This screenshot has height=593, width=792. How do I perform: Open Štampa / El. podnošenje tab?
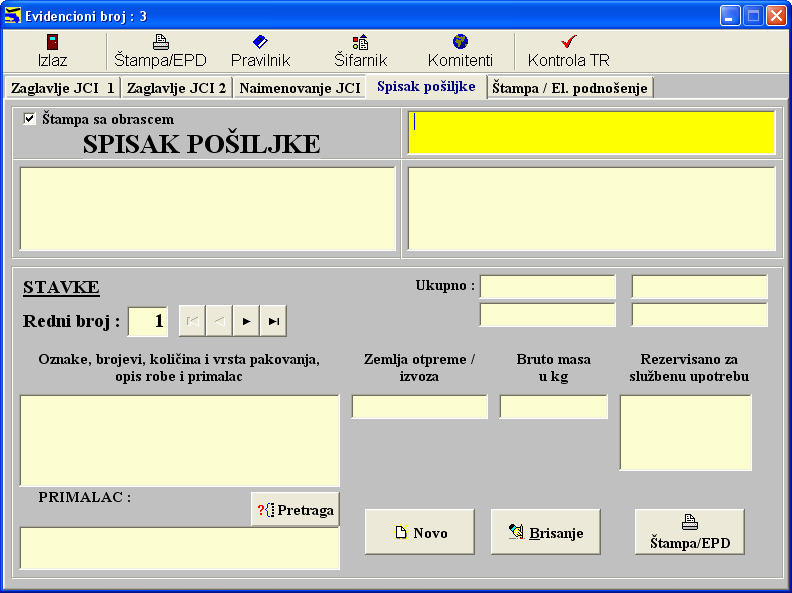tap(570, 88)
